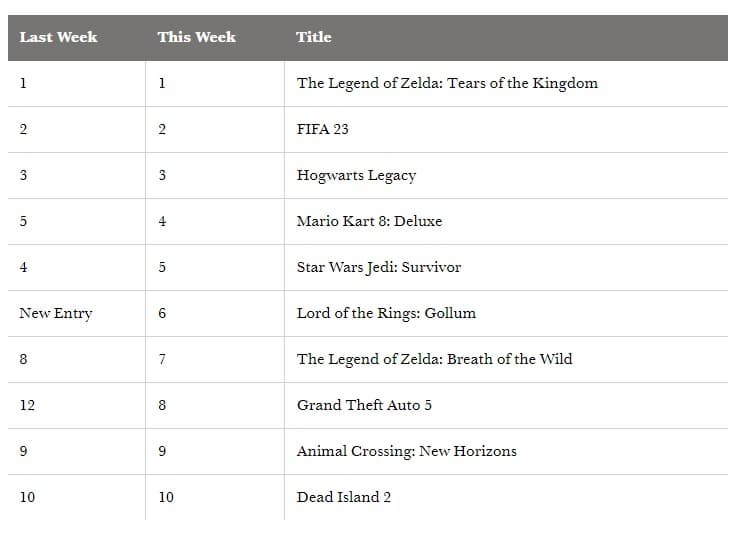The width and height of the screenshot is (753, 541).
Task: Click on Mario Kart 8: Deluxe
Action: pos(369,221)
